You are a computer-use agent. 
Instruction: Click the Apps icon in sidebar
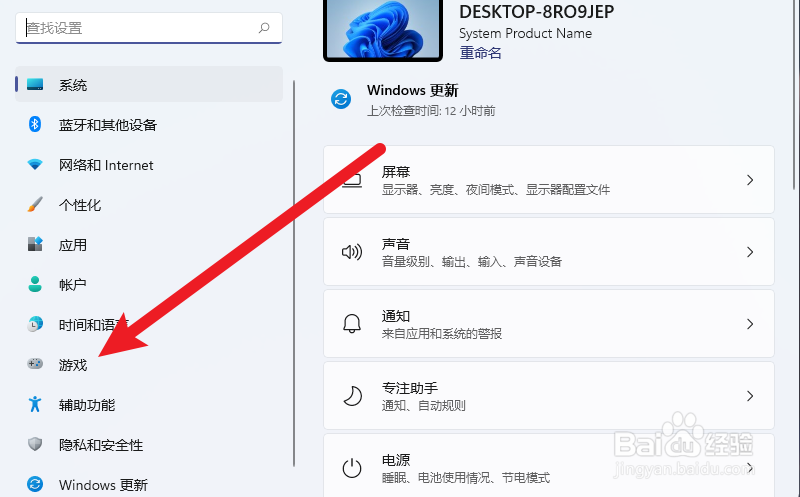tap(35, 244)
